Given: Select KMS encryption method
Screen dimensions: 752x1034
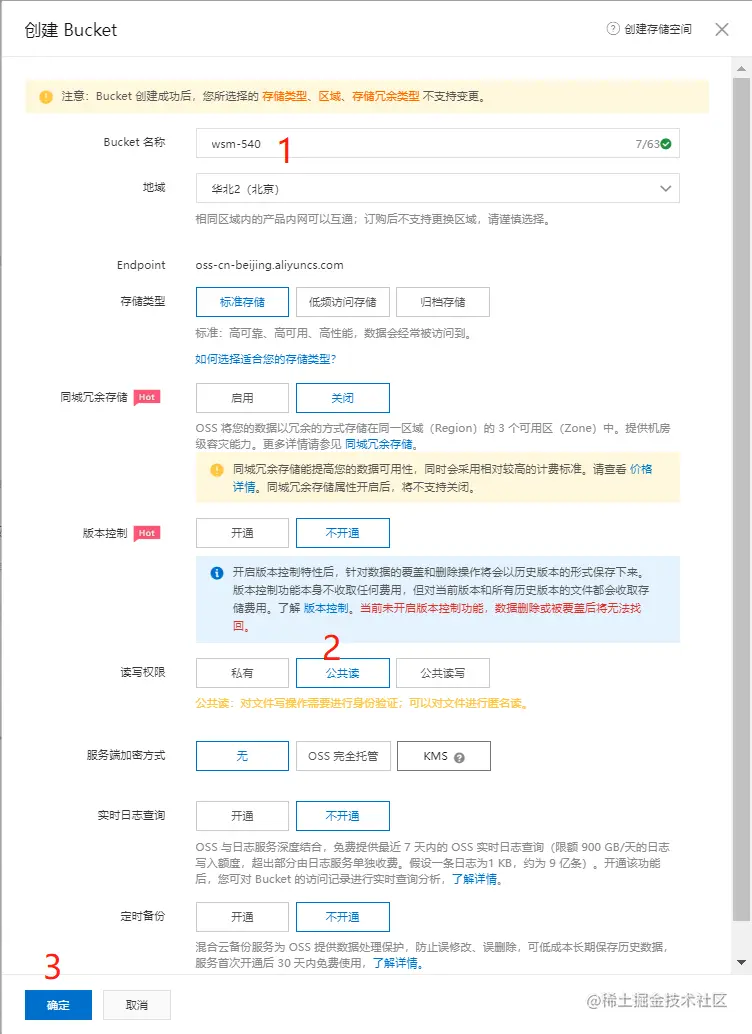Looking at the screenshot, I should pyautogui.click(x=444, y=756).
